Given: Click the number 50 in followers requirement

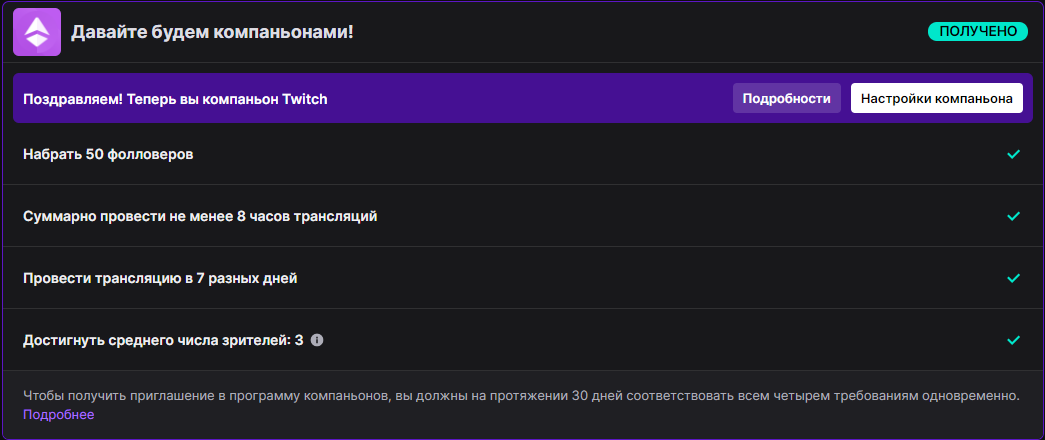Looking at the screenshot, I should [x=95, y=155].
